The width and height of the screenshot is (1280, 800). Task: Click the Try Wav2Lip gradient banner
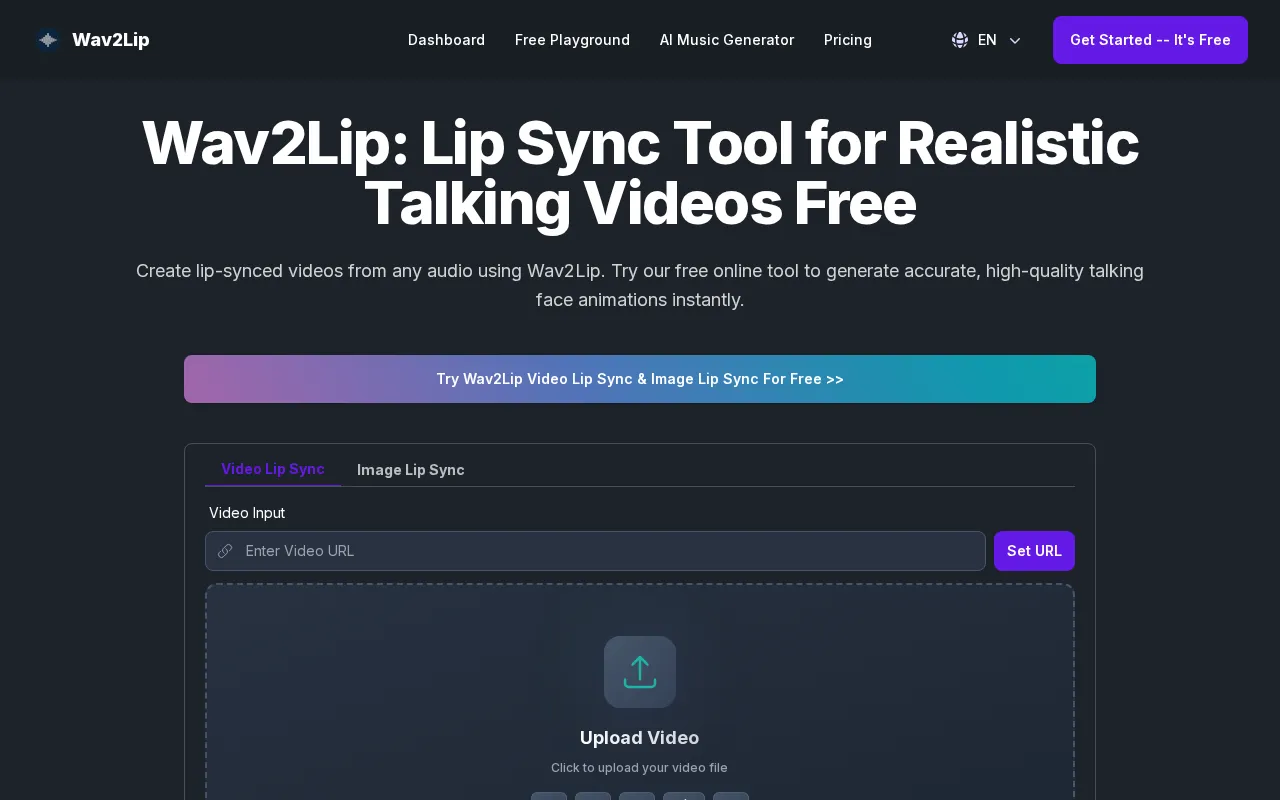pyautogui.click(x=640, y=379)
